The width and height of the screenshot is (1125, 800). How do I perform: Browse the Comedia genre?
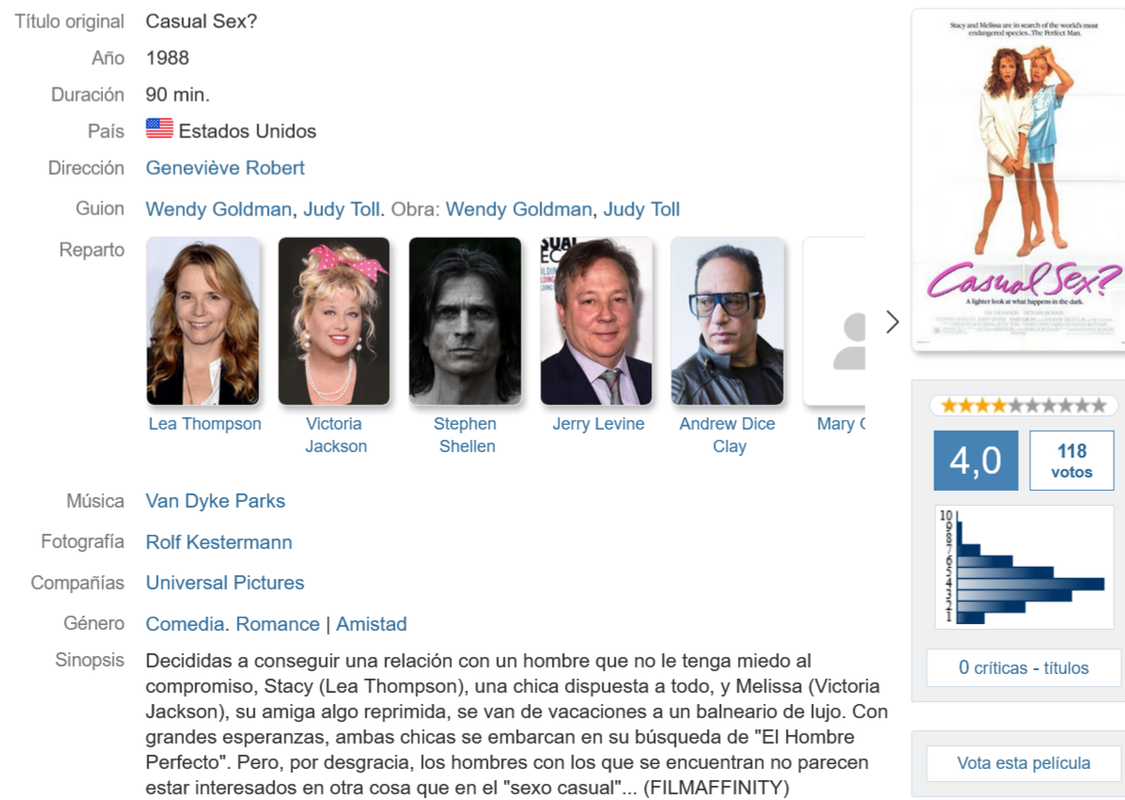click(185, 624)
